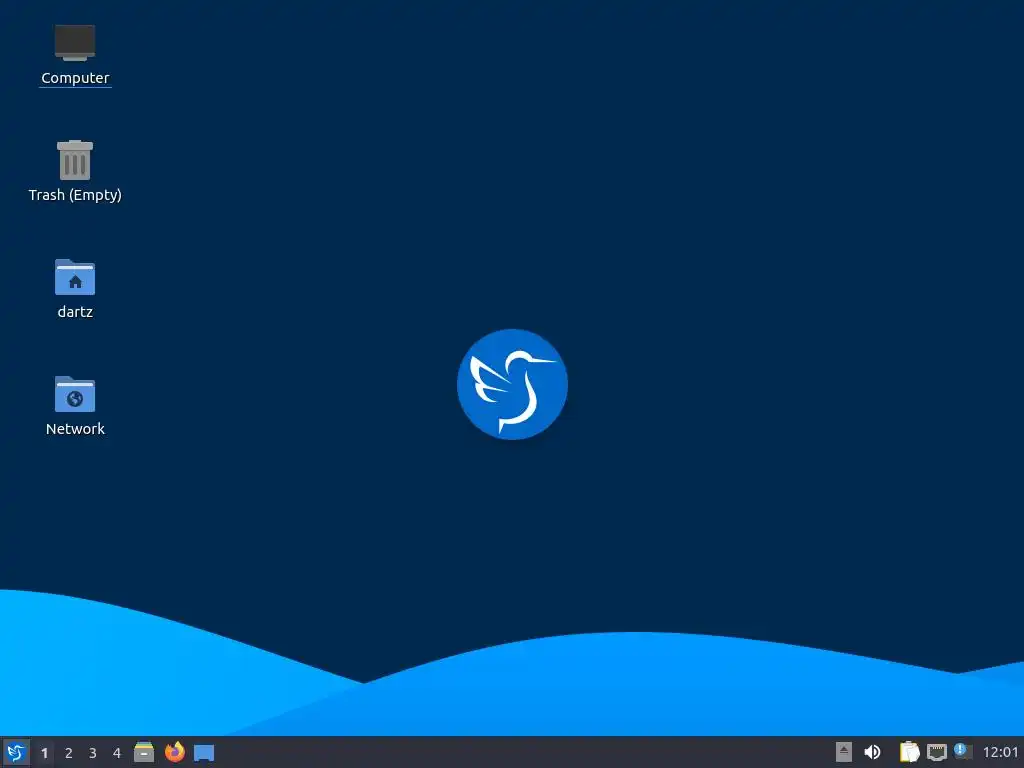Click the "Trash (Empty)" label

[75, 195]
